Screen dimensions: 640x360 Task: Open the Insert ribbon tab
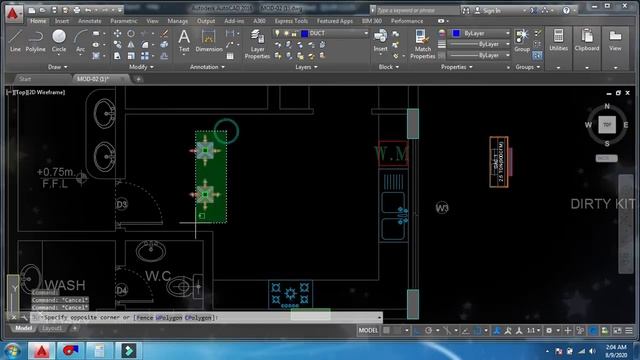point(62,21)
